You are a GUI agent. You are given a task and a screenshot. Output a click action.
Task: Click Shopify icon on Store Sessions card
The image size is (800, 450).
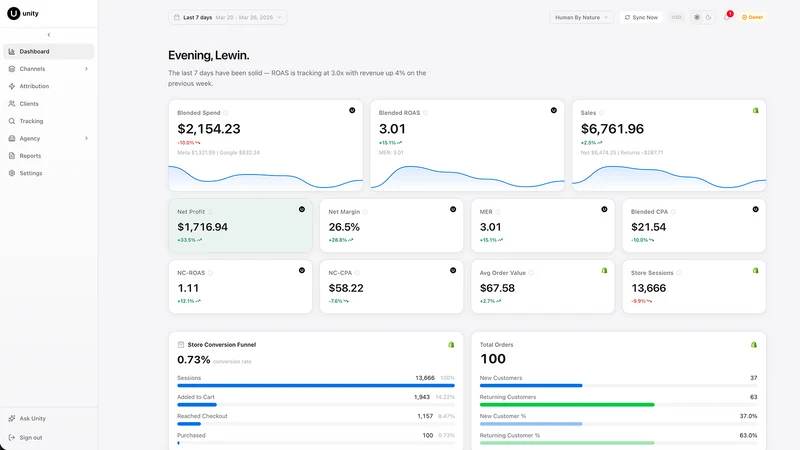pos(756,270)
